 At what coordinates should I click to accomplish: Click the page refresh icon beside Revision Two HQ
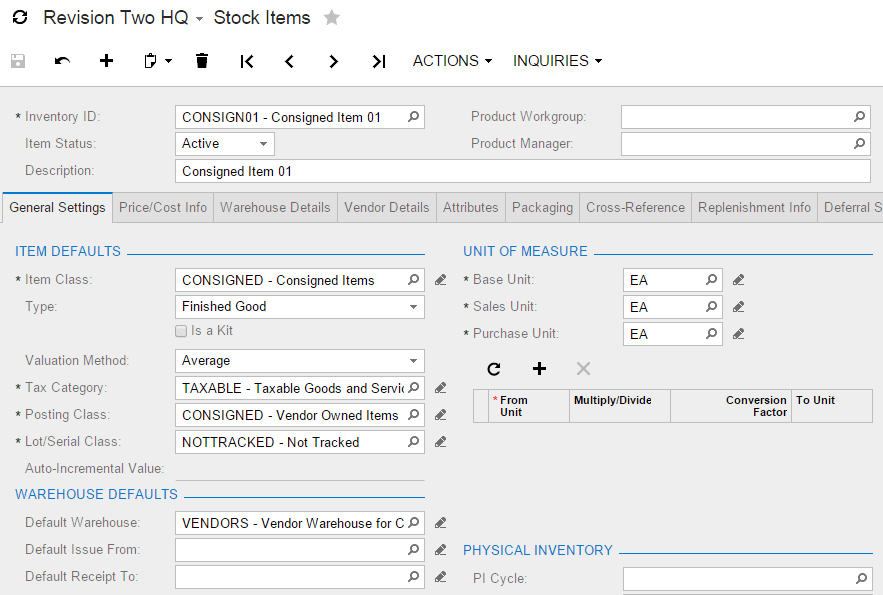pos(20,17)
